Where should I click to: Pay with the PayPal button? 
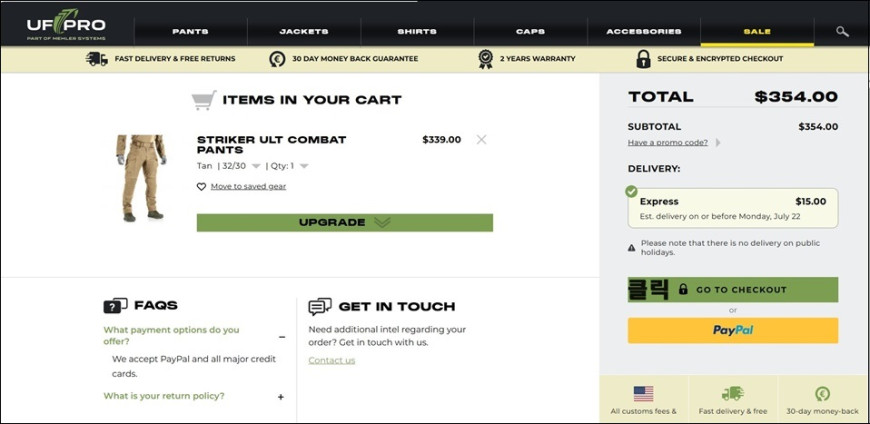pos(732,330)
